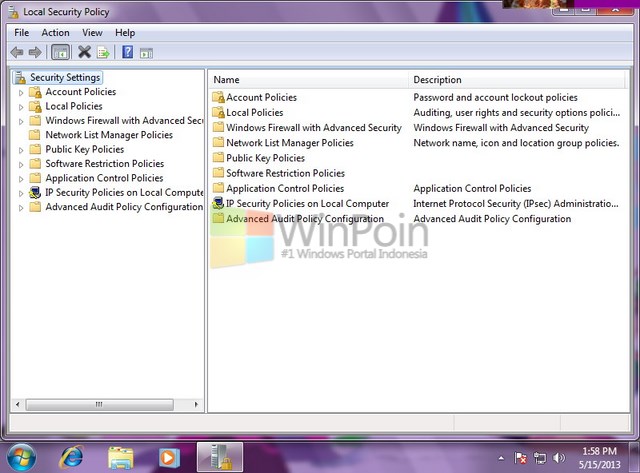Click Account Policies folder icon in Name list
The width and height of the screenshot is (640, 473).
point(218,97)
